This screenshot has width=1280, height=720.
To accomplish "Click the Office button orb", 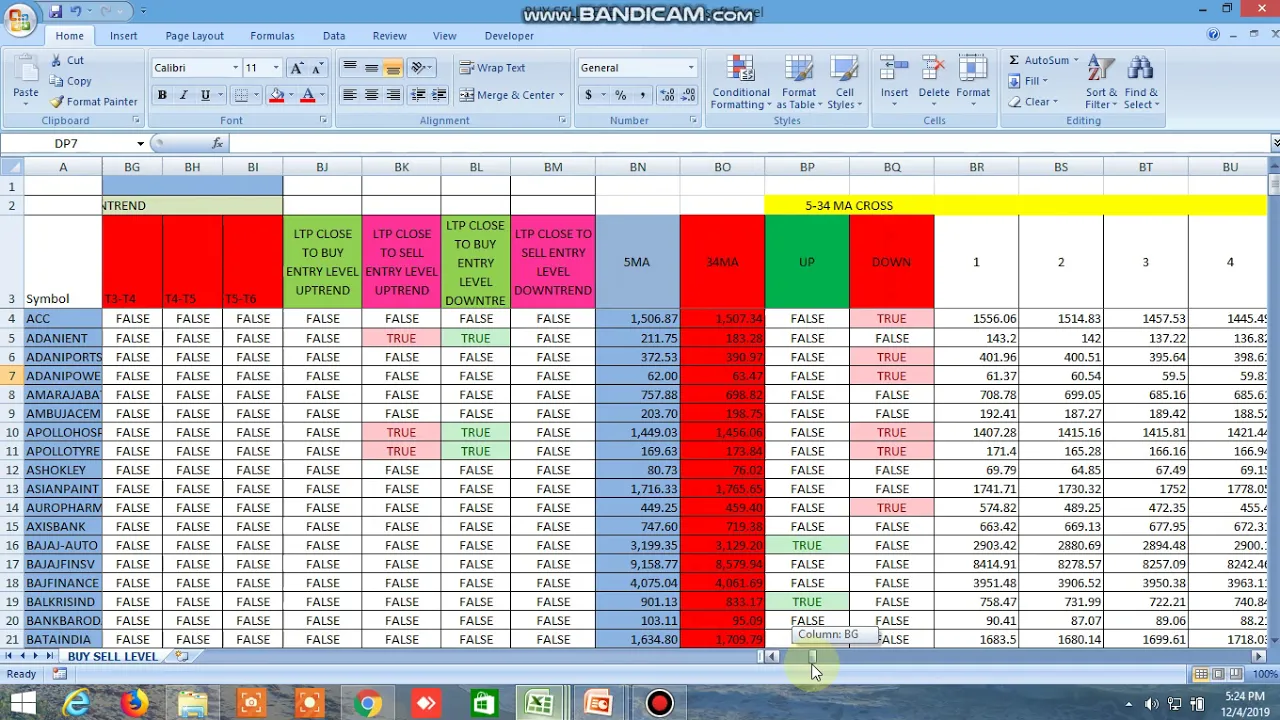I will [19, 18].
